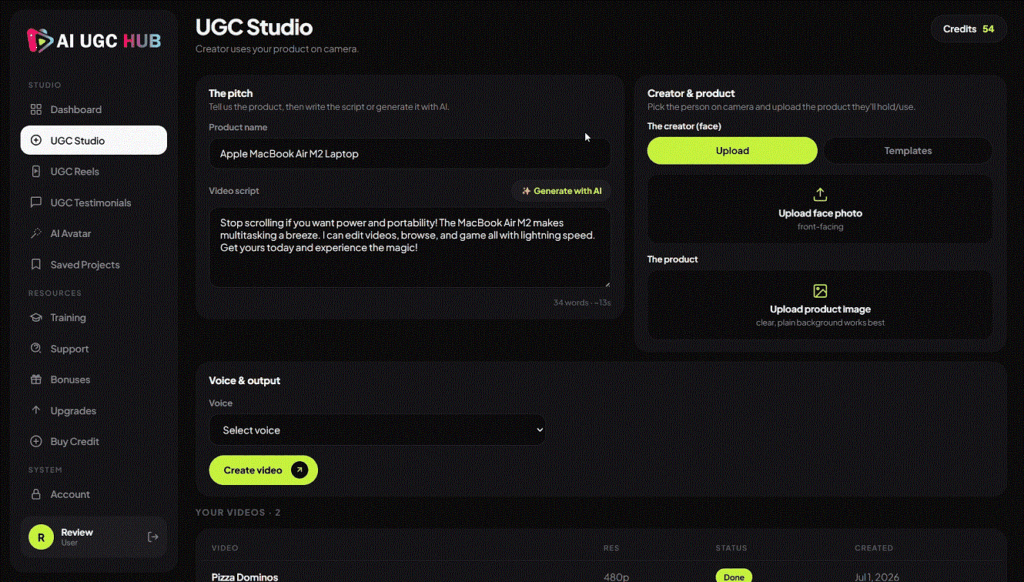This screenshot has width=1024, height=582.
Task: Click the Support icon in sidebar
Action: click(x=36, y=348)
